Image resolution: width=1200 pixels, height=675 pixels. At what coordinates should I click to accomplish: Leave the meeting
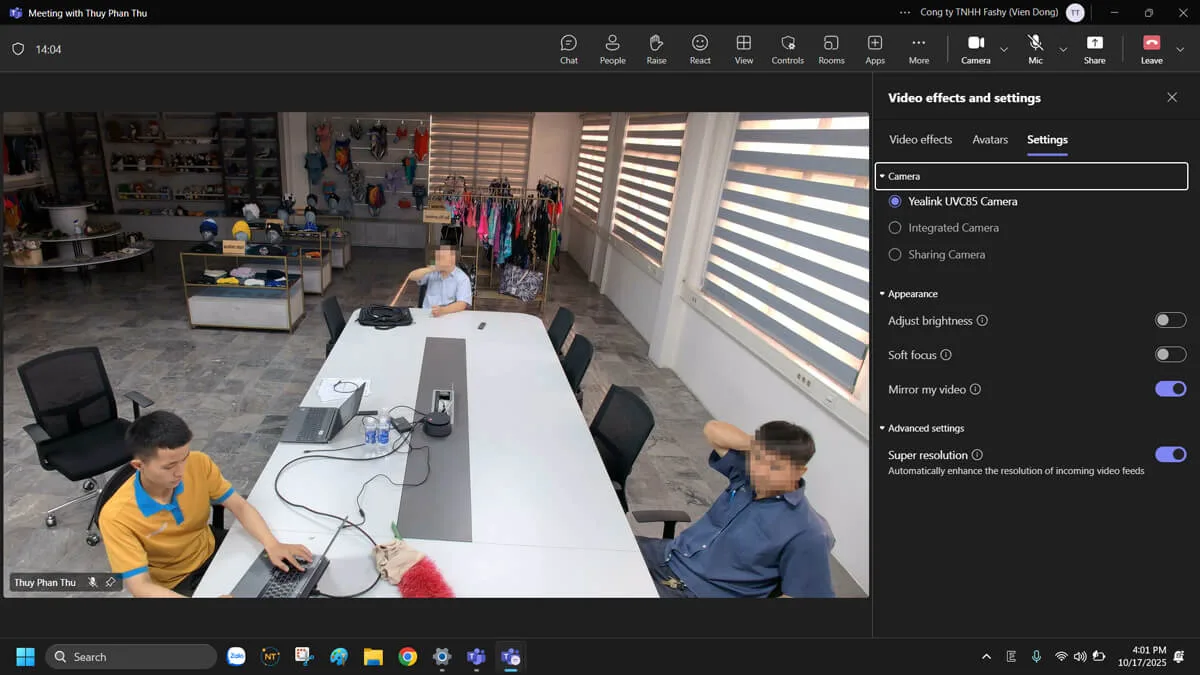(x=1151, y=48)
